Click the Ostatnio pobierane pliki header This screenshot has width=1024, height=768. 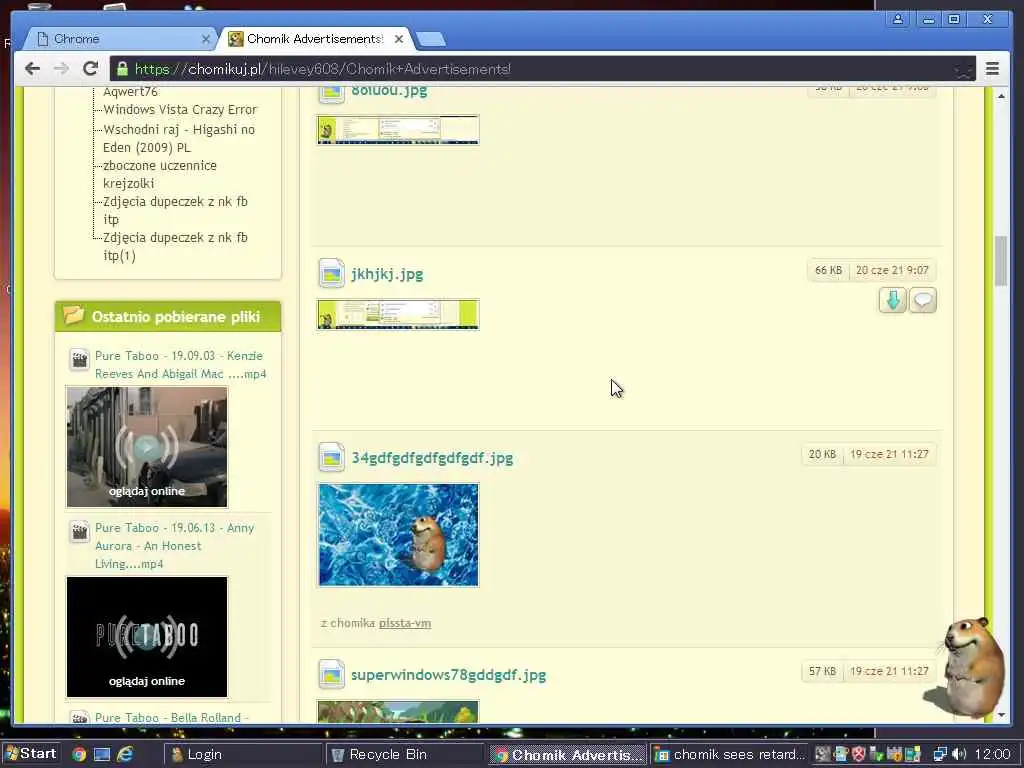[168, 317]
